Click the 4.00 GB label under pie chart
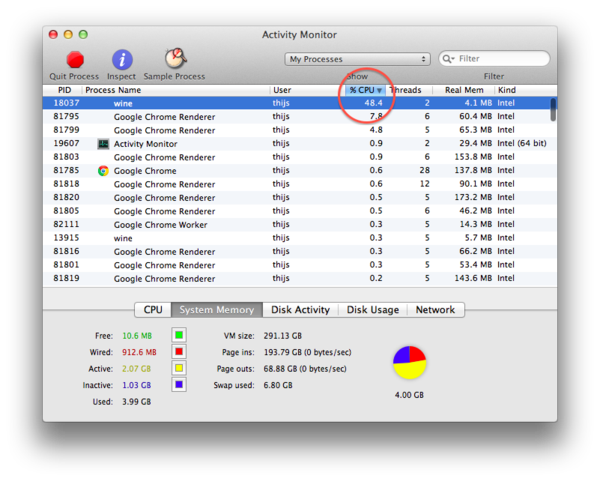This screenshot has width=600, height=481. click(x=409, y=395)
